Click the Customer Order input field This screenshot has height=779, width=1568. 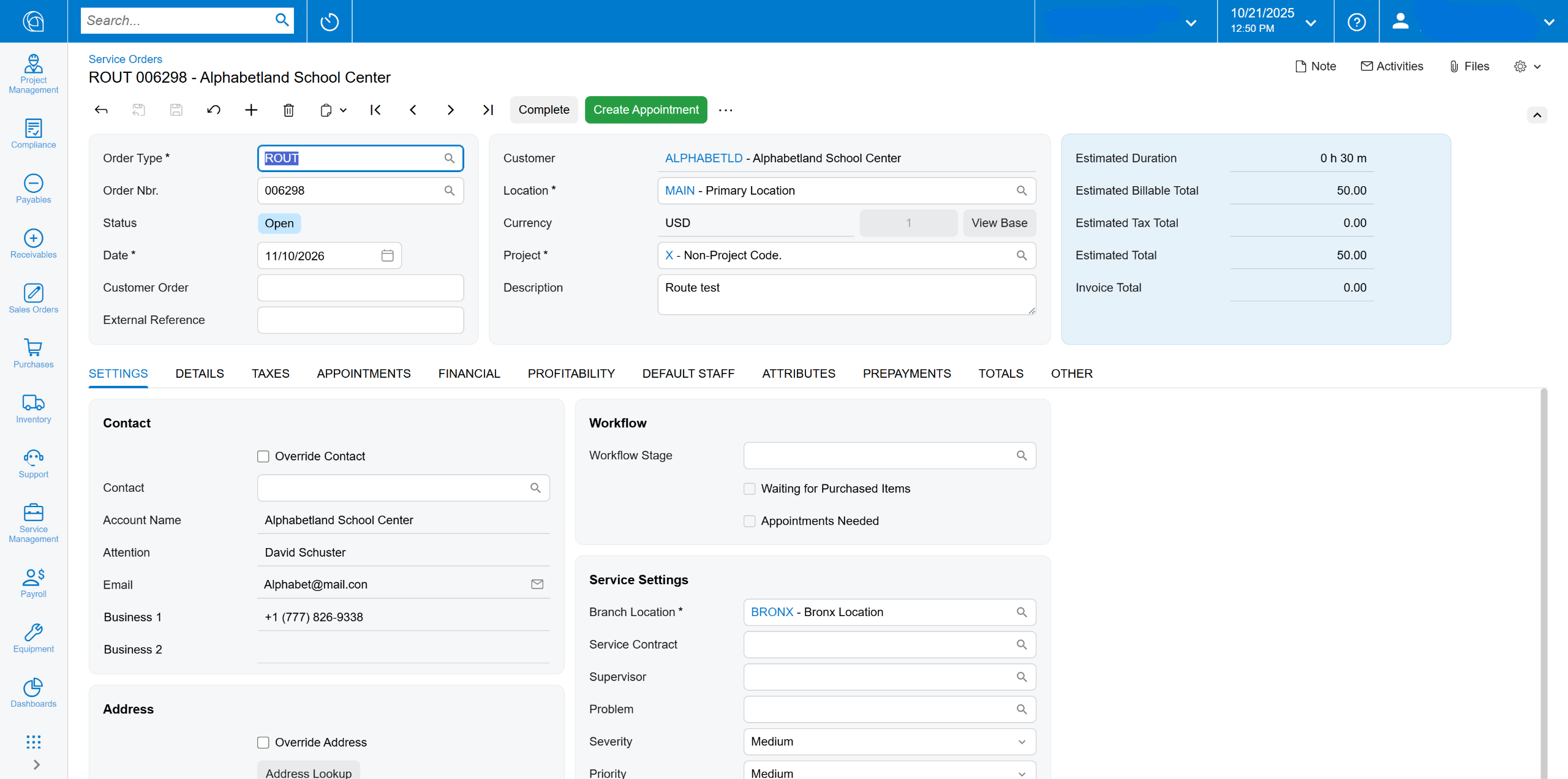[x=360, y=288]
